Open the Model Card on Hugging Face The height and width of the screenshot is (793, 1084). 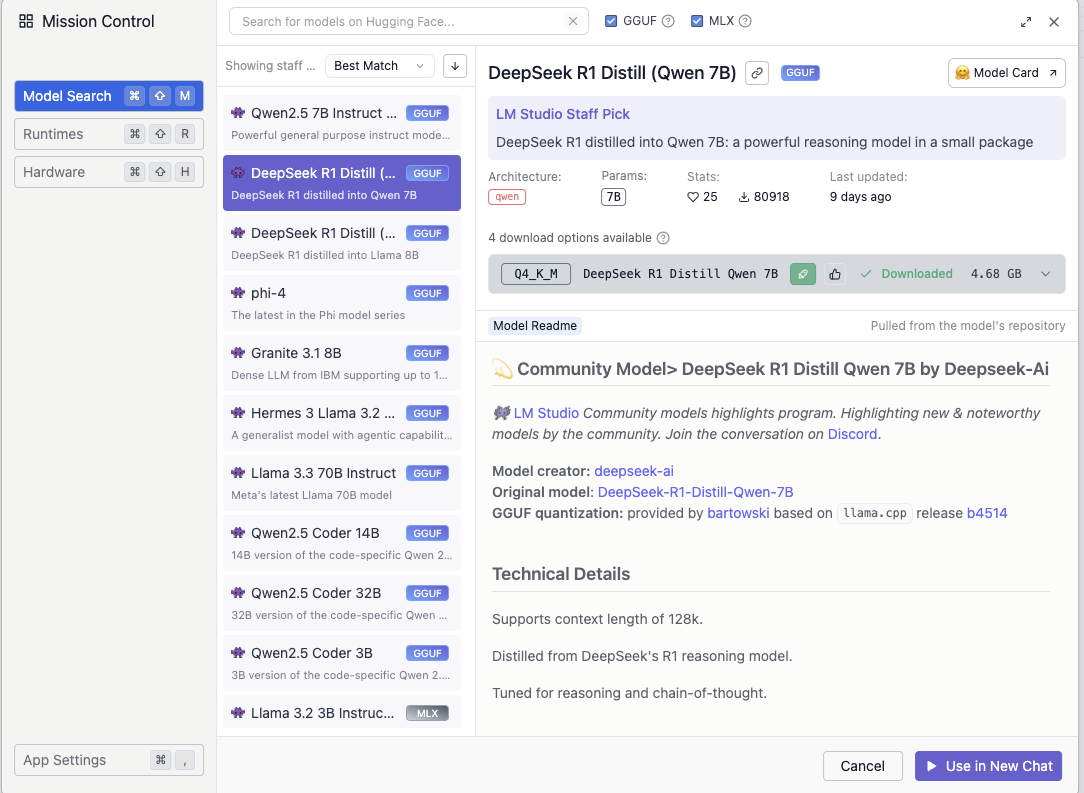coord(1006,73)
